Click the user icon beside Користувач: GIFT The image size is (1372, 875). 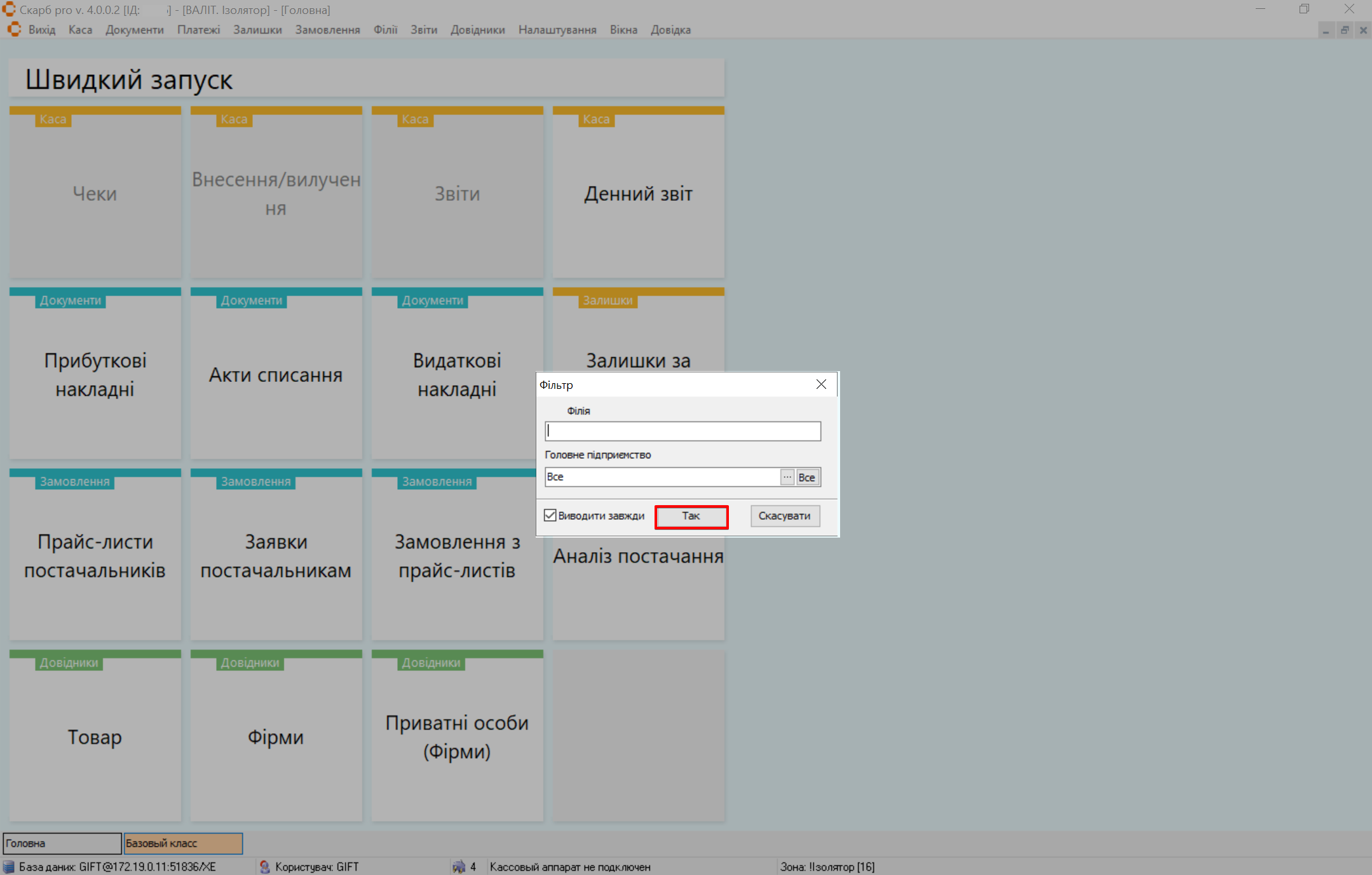click(265, 867)
